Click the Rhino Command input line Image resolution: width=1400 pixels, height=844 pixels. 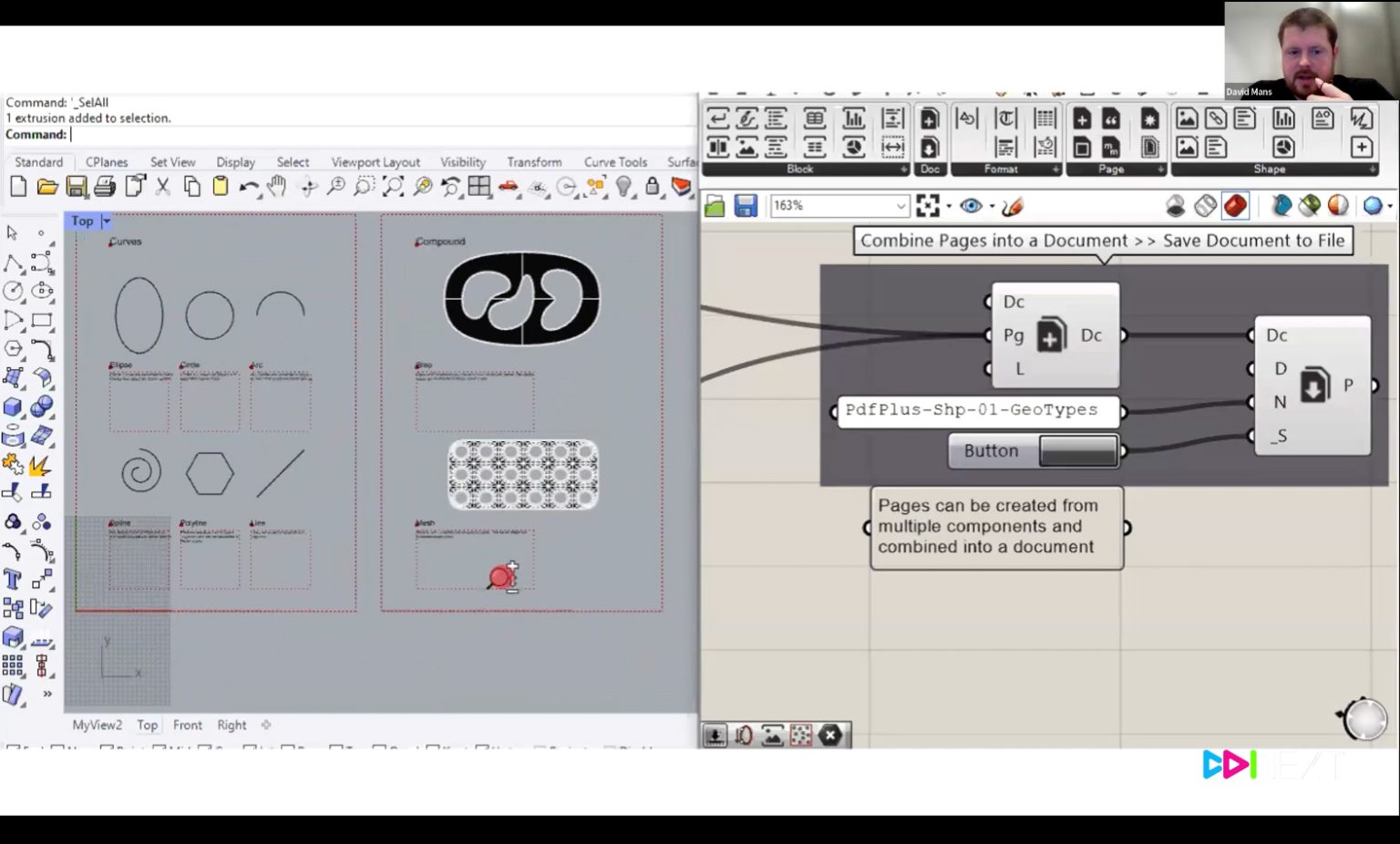coord(365,135)
